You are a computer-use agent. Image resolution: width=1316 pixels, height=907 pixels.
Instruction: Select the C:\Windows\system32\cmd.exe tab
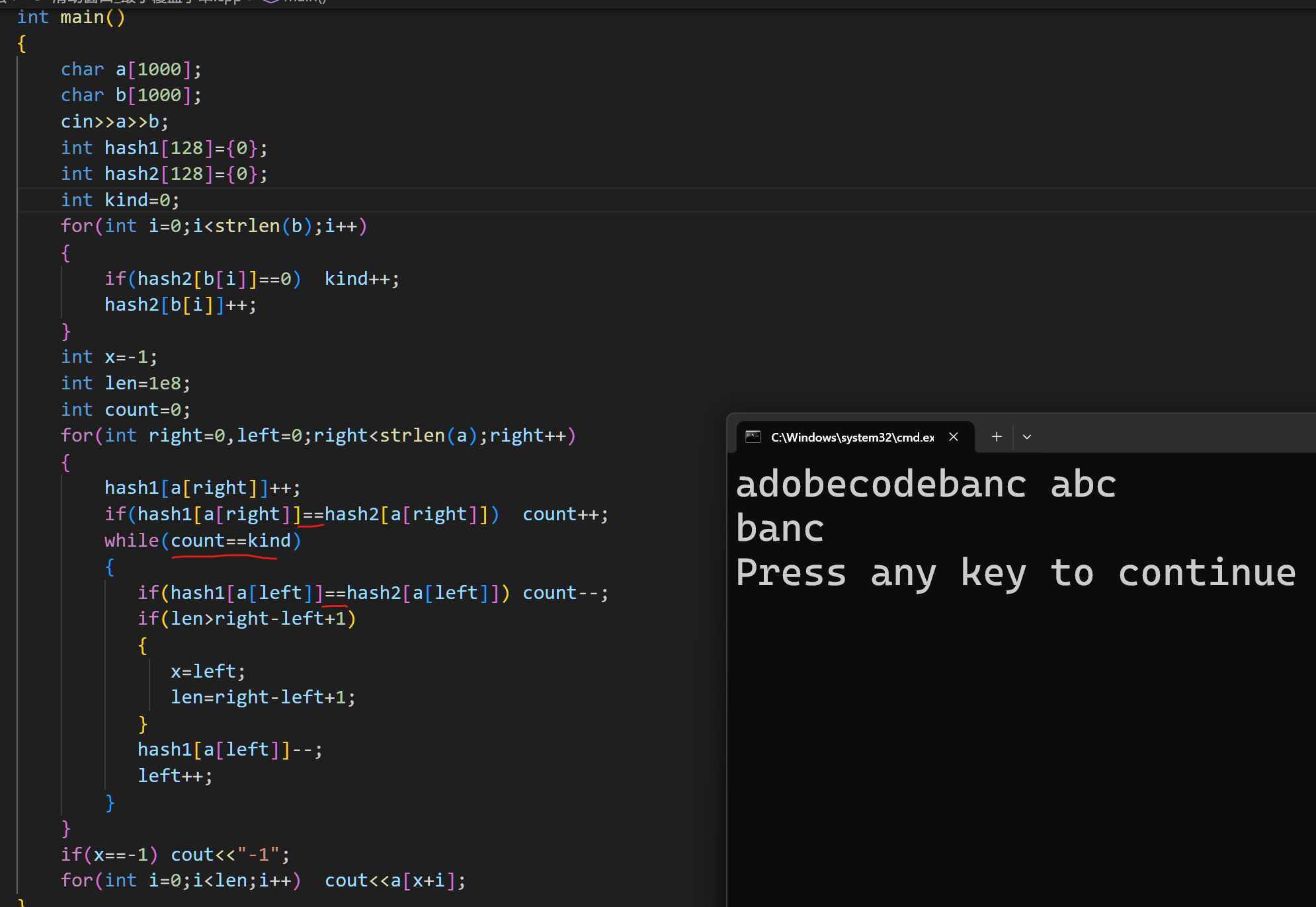point(852,437)
